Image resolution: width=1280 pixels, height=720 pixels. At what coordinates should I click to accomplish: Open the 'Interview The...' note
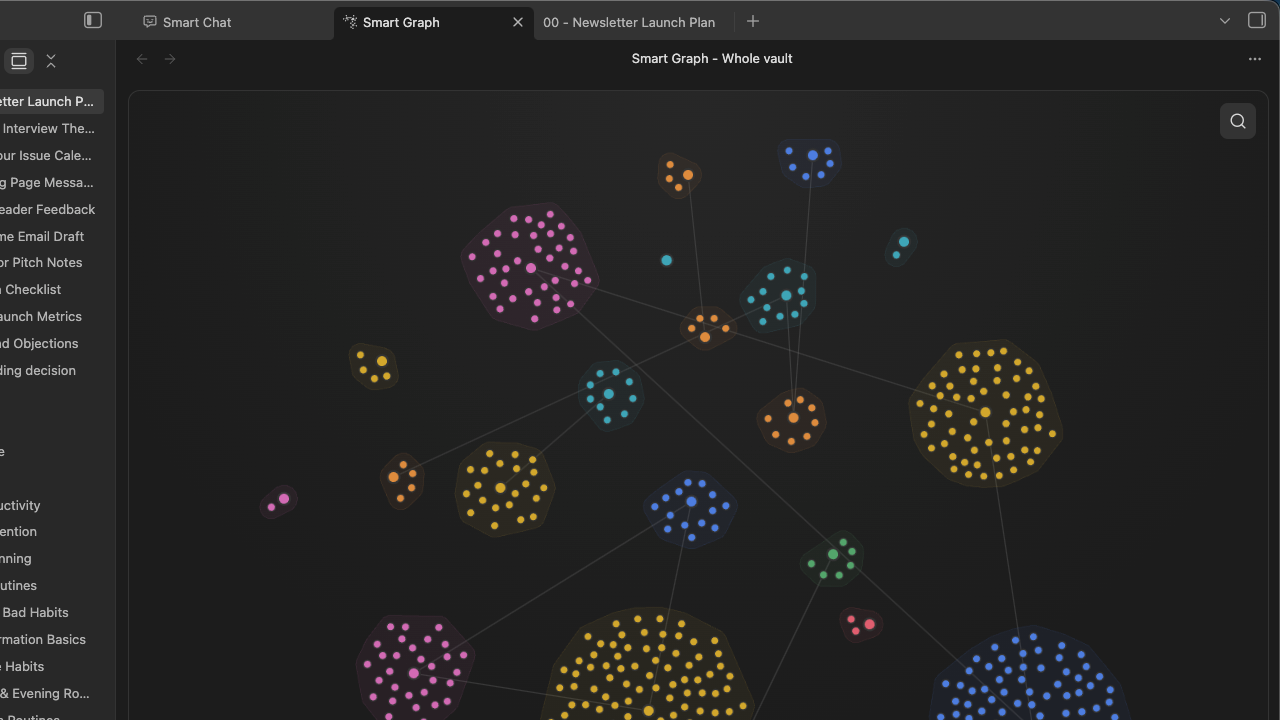(48, 128)
